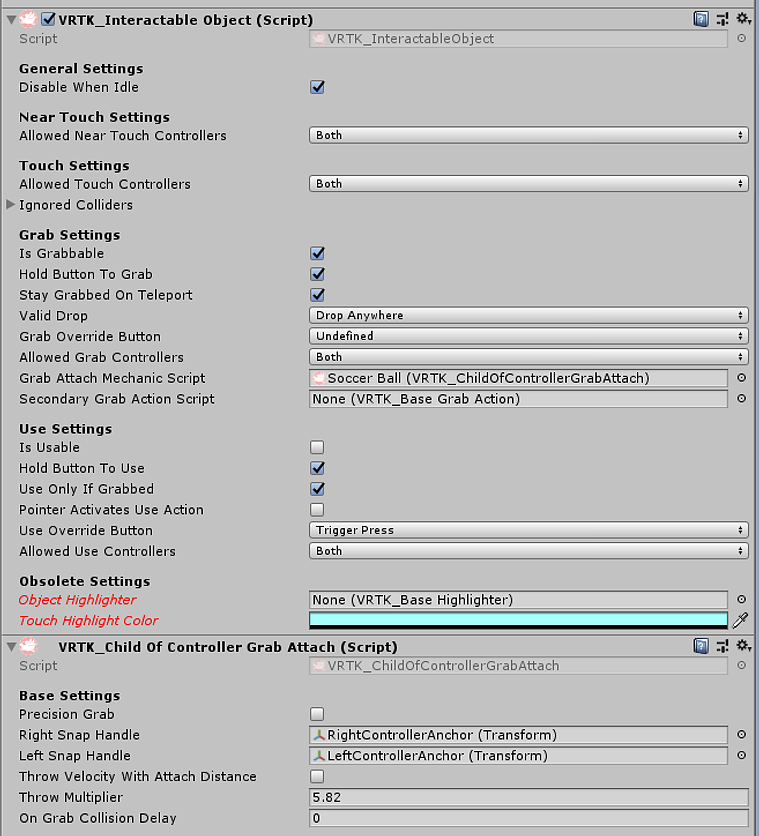Collapse the VRTK_Interactable Object component
759x836 pixels.
point(11,20)
